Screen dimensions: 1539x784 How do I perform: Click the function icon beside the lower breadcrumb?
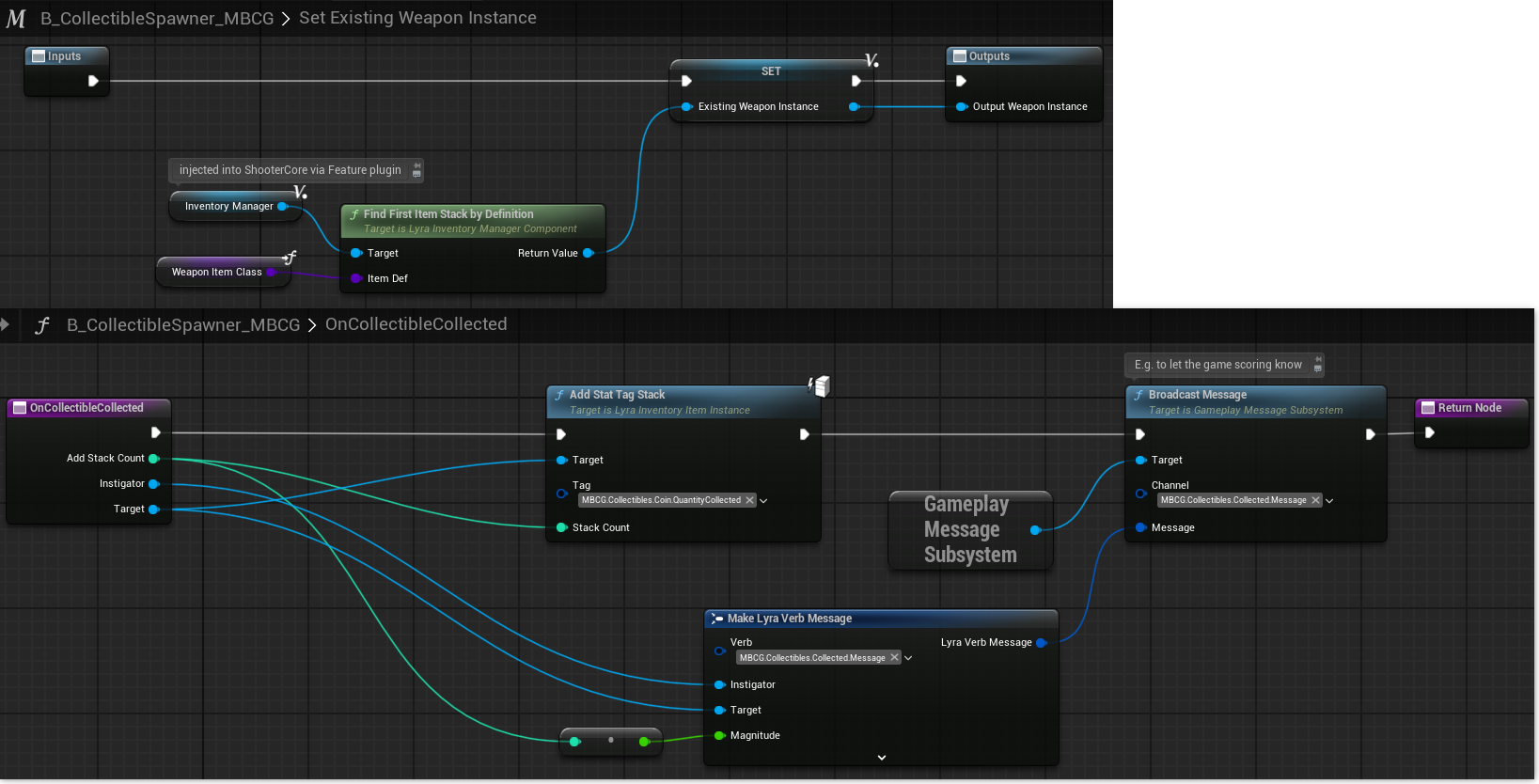pos(42,325)
